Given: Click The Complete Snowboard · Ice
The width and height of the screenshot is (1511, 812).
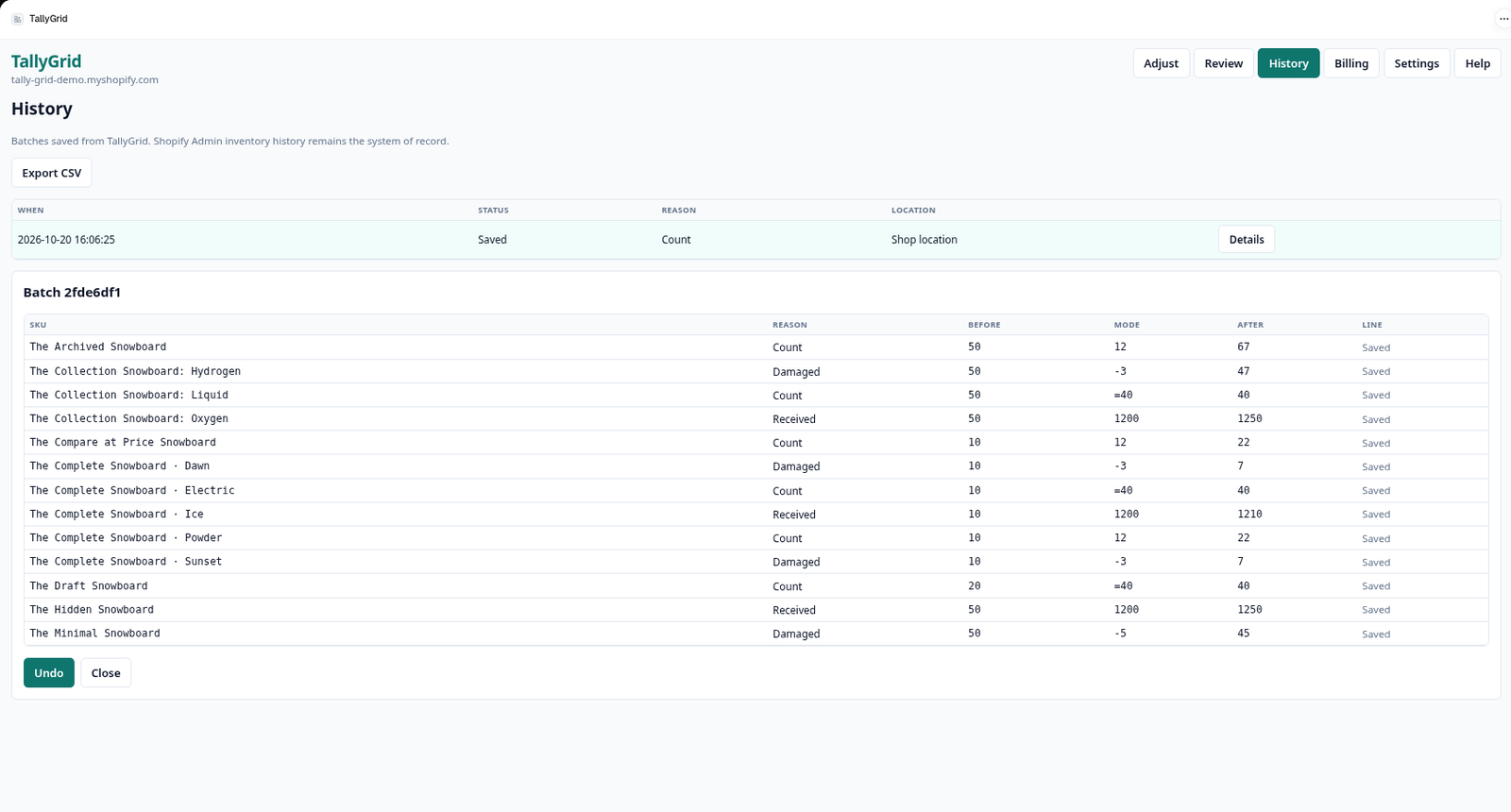Looking at the screenshot, I should [x=117, y=514].
